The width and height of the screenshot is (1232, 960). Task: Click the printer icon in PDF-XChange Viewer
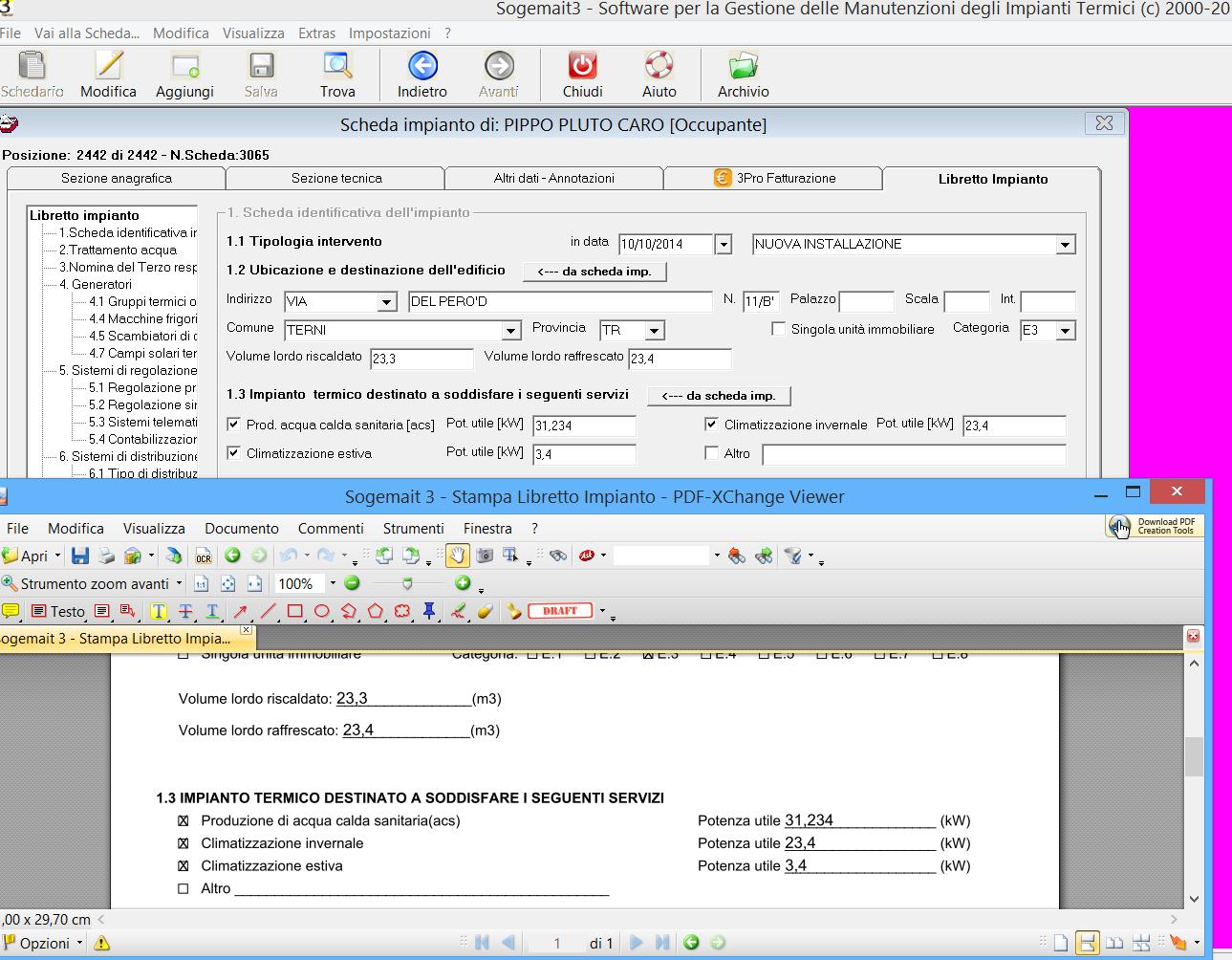107,556
